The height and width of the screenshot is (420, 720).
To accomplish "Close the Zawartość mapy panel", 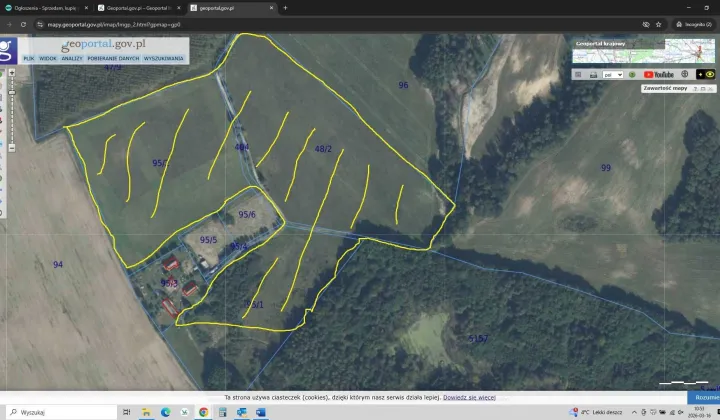I will coord(711,88).
